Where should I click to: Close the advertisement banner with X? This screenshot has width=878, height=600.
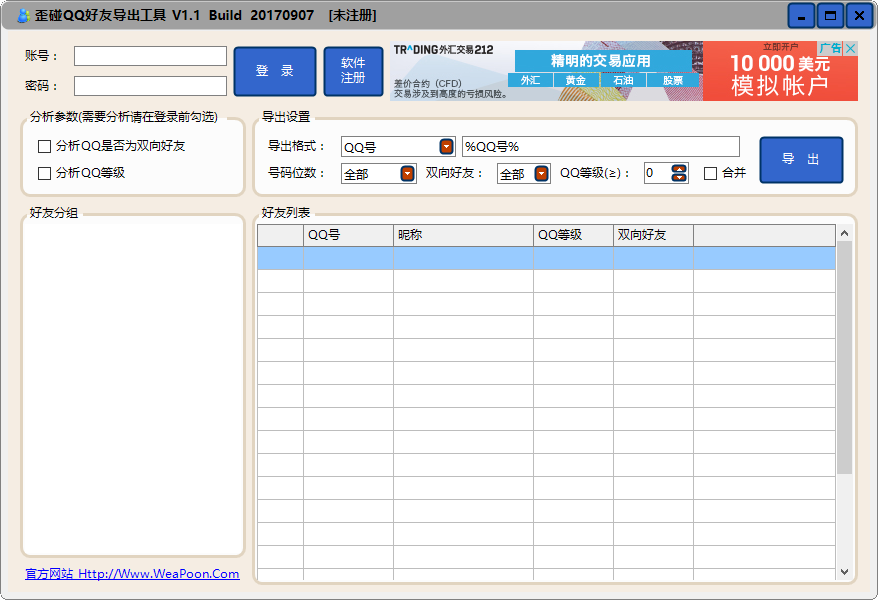point(851,48)
